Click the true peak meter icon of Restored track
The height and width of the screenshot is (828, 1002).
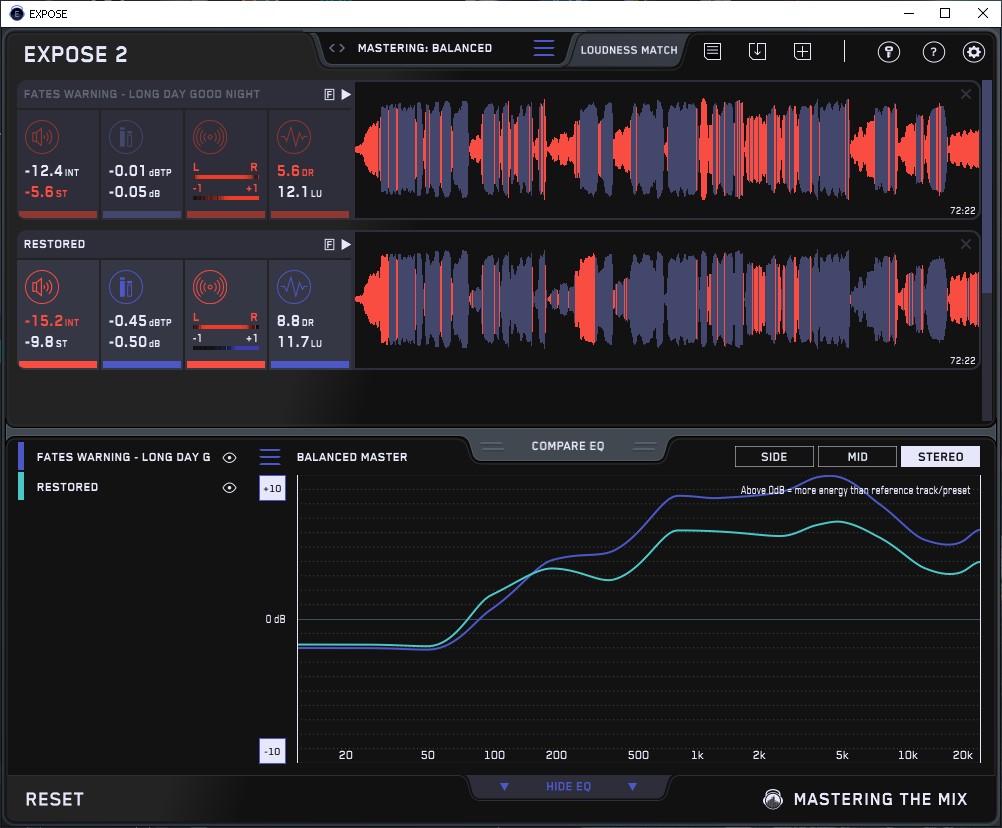pyautogui.click(x=126, y=287)
